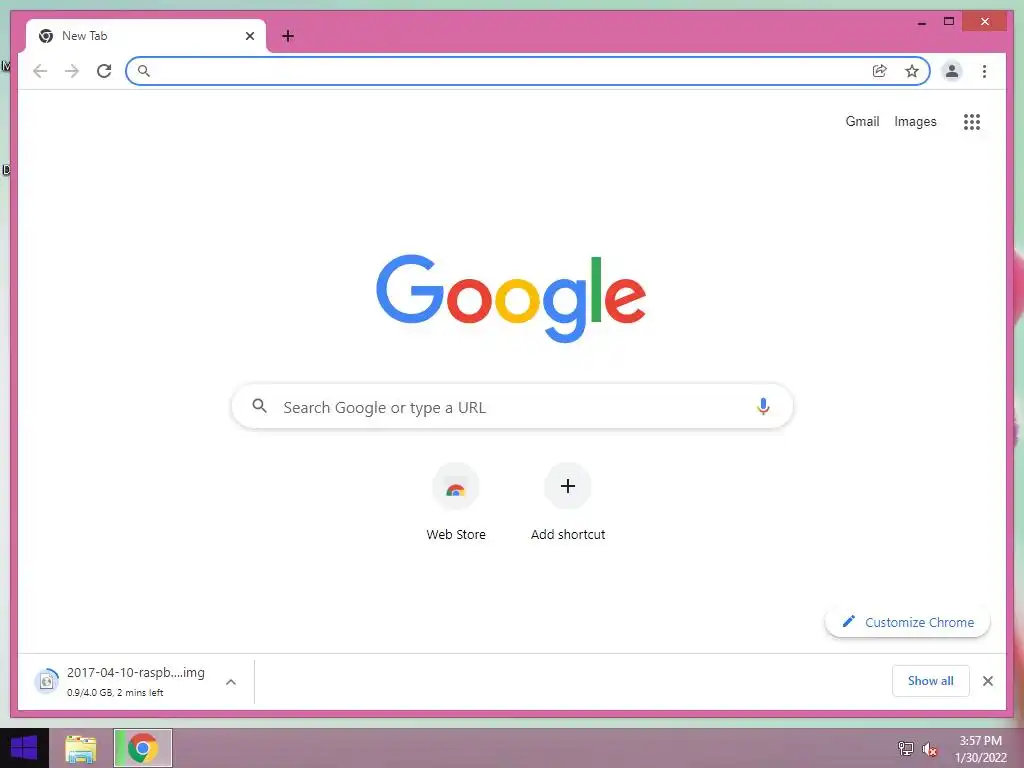Click the network tray icon
The width and height of the screenshot is (1024, 768).
905,748
